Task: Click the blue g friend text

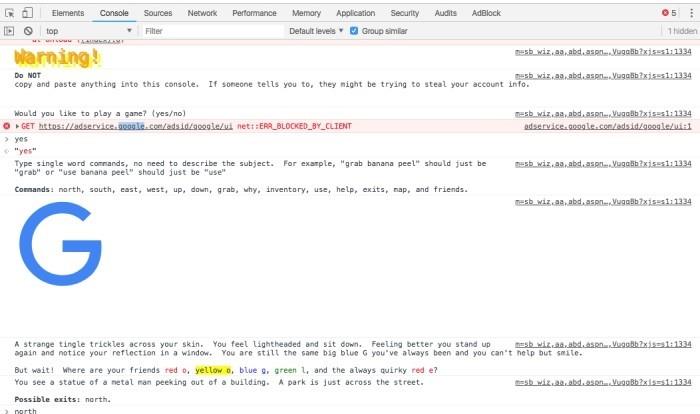Action: pos(254,370)
